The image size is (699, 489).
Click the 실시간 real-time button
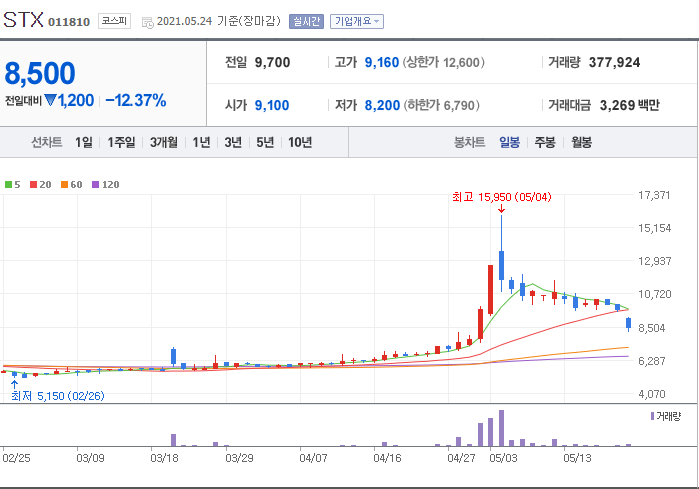click(306, 21)
